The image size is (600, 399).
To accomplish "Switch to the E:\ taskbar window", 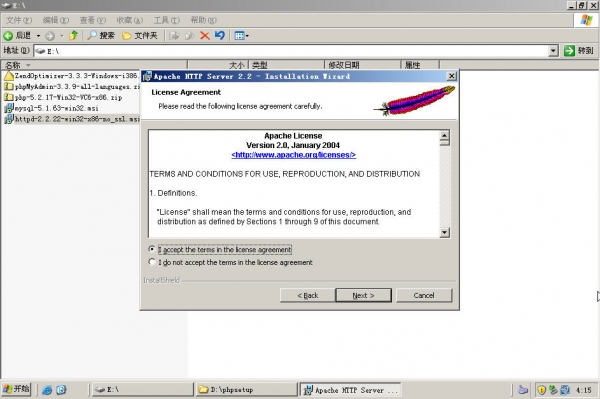I will click(x=143, y=389).
